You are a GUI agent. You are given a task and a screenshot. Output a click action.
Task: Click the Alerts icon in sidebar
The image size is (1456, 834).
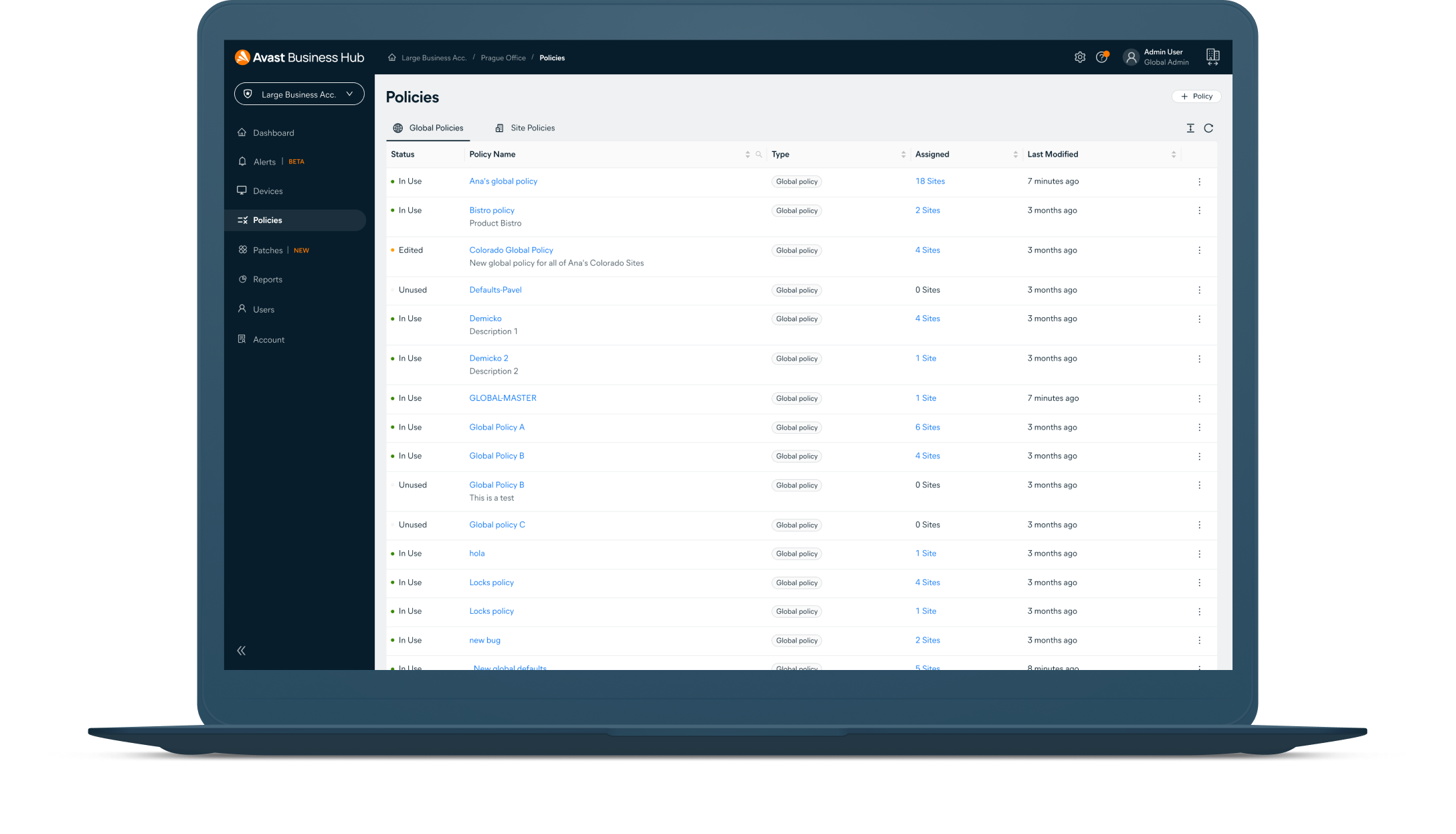(243, 161)
